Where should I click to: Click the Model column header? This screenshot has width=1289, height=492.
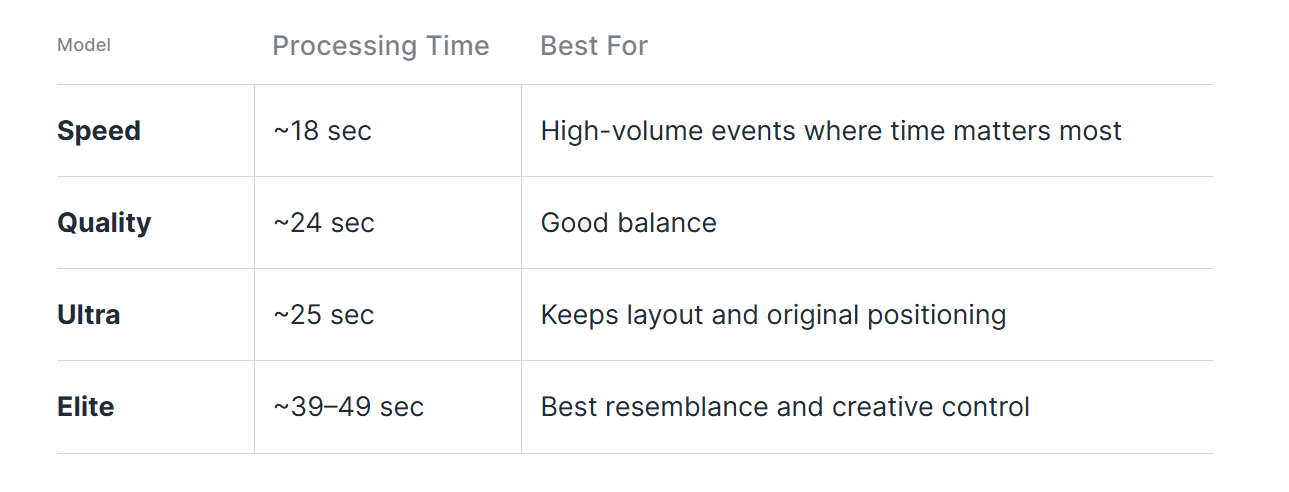(x=84, y=45)
